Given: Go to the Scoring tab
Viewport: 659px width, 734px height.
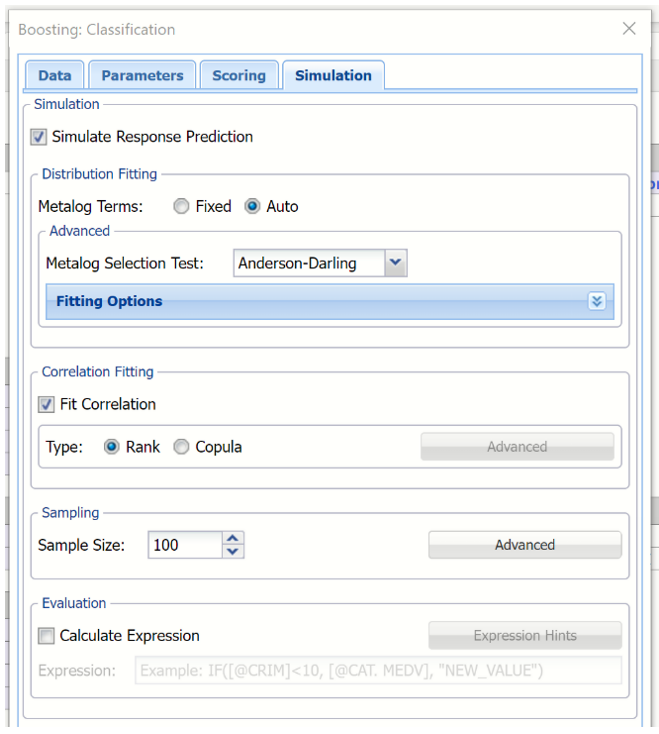Looking at the screenshot, I should (239, 76).
